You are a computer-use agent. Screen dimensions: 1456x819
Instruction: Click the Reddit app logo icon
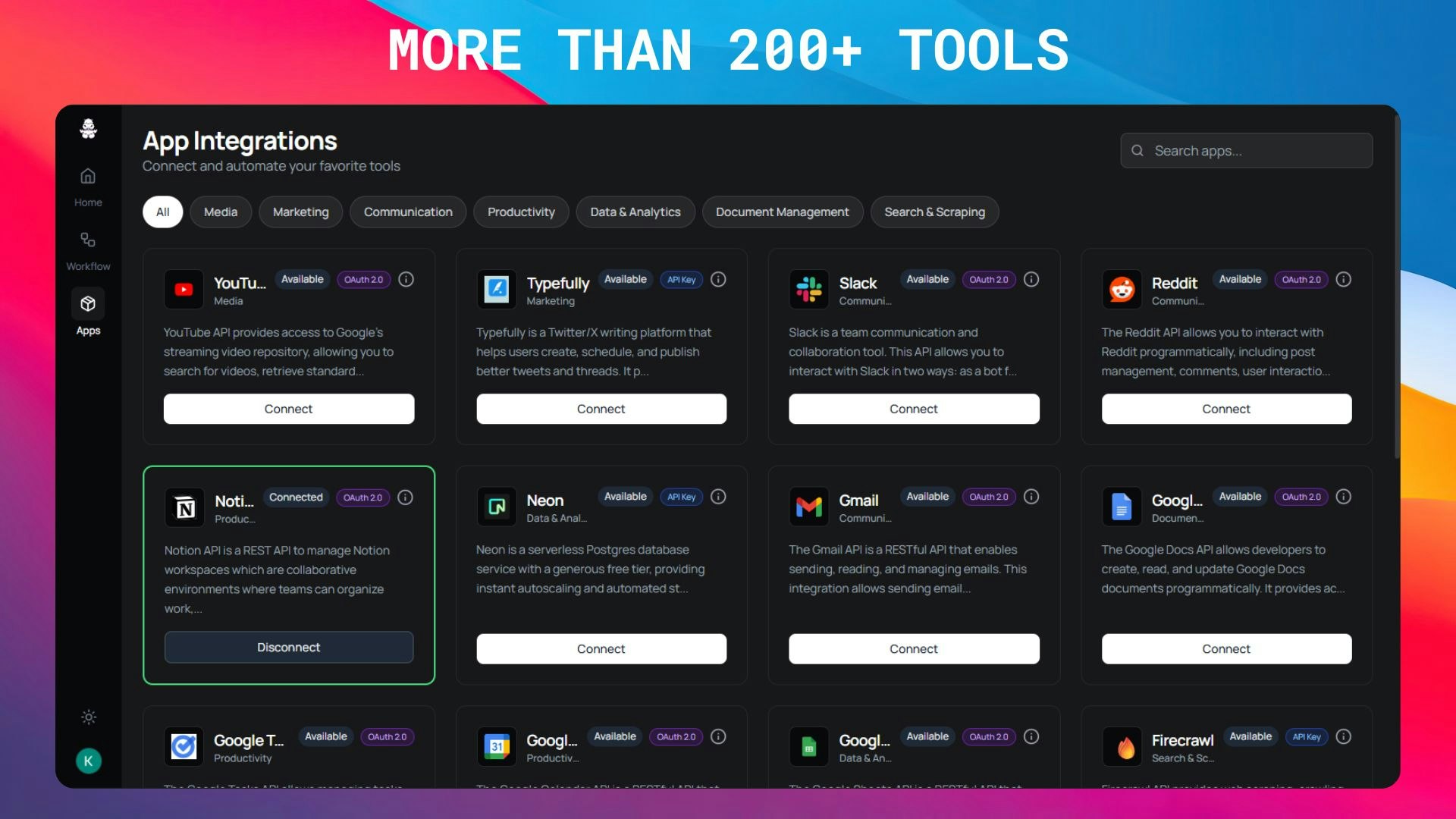click(1122, 289)
